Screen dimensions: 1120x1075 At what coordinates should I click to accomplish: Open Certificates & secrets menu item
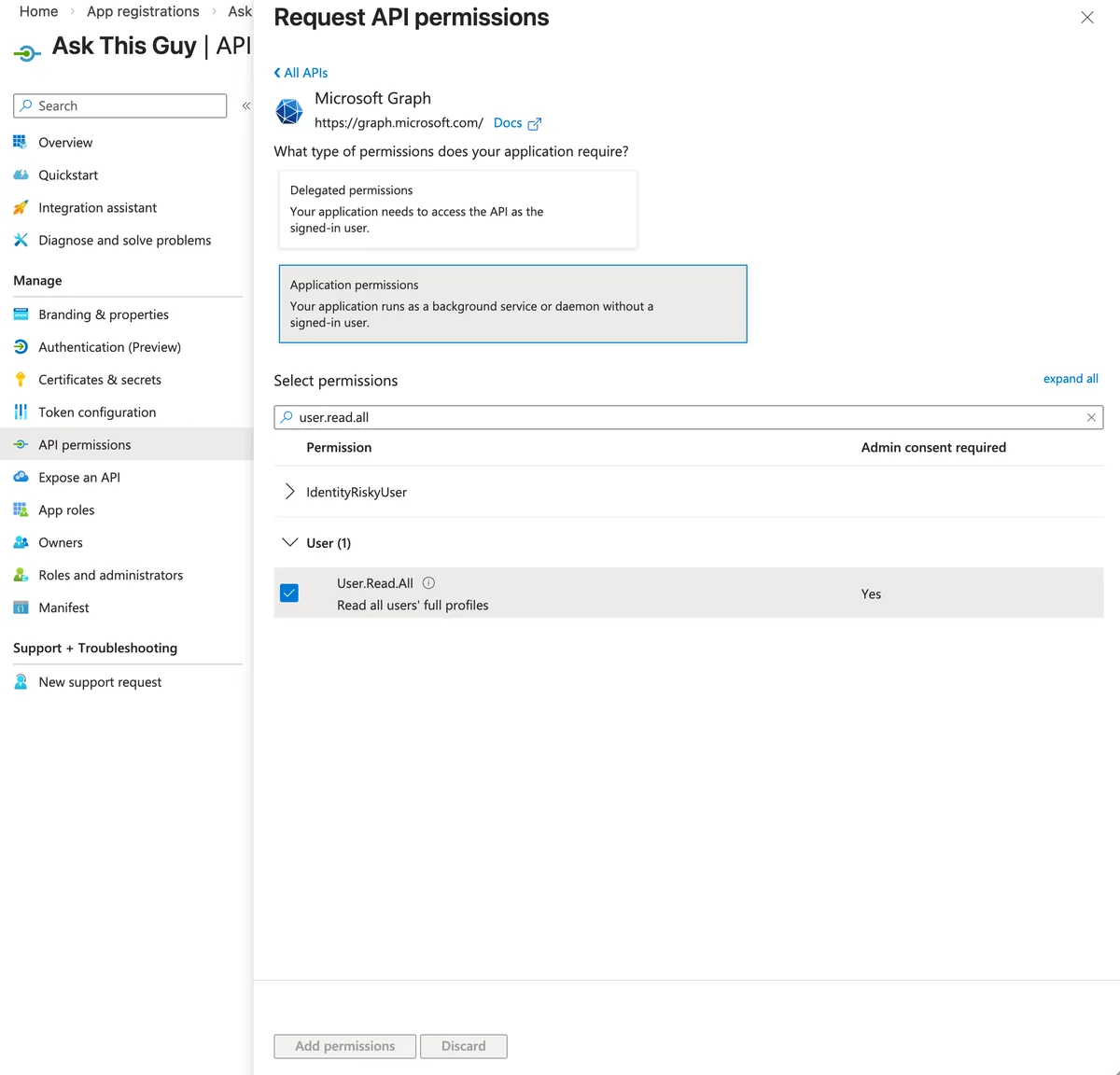[x=100, y=379]
